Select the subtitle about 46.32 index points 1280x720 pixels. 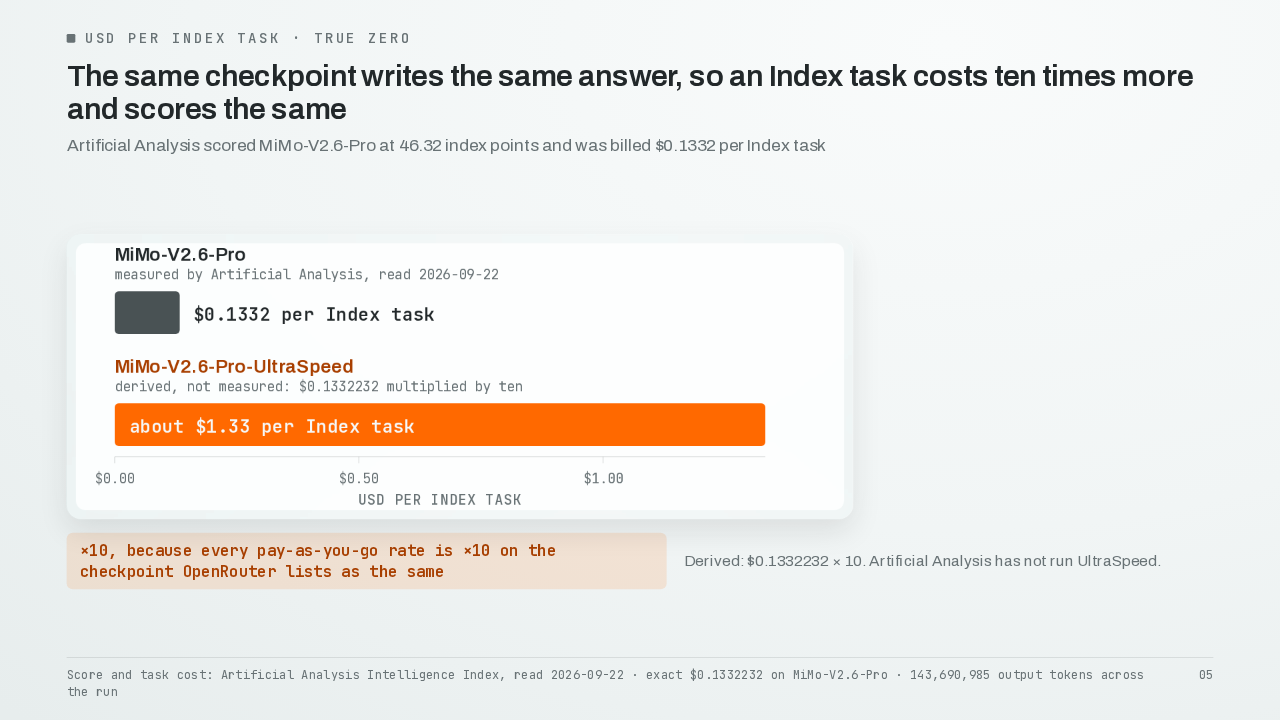tap(446, 146)
